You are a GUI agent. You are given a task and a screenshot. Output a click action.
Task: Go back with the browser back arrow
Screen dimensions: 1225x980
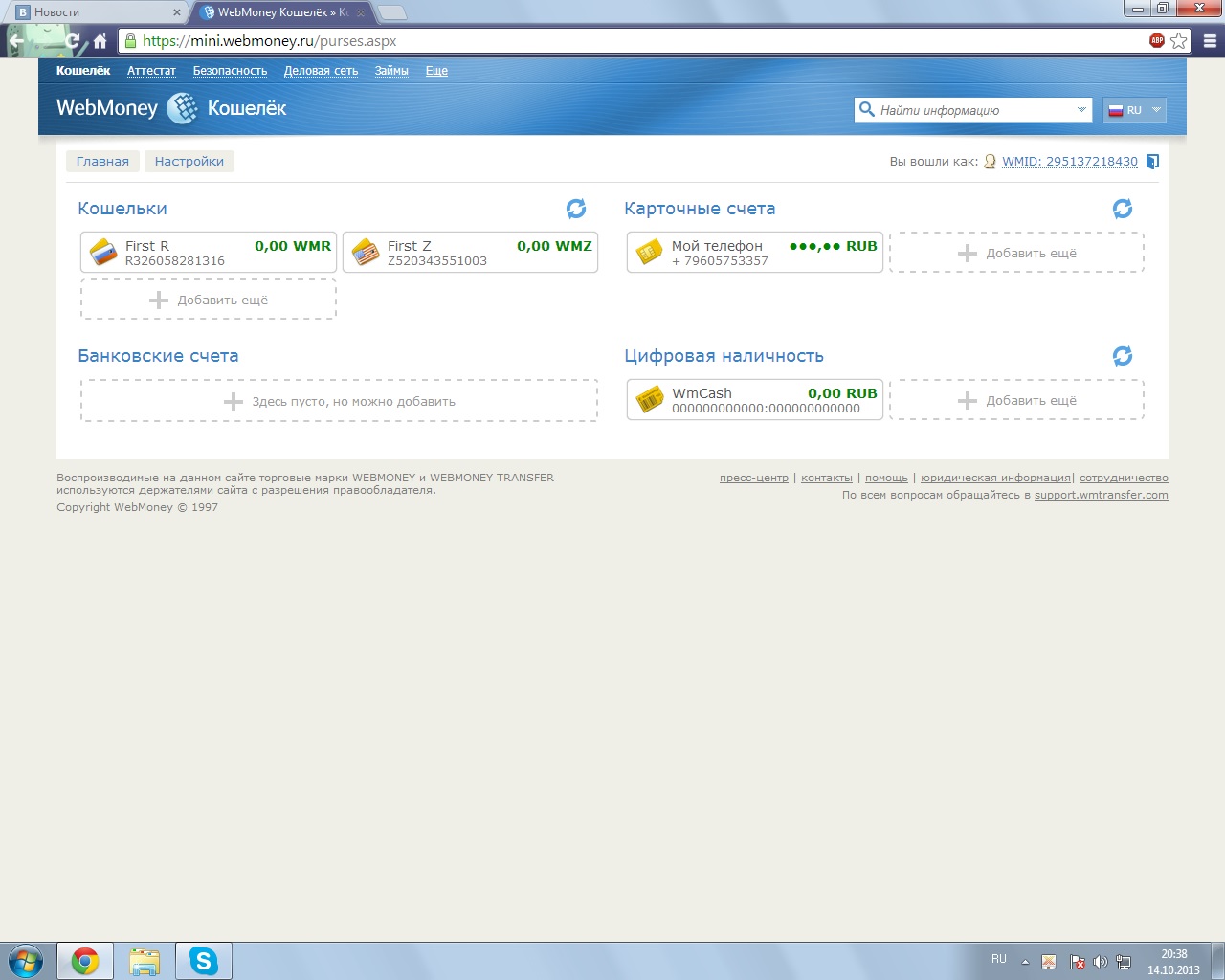(x=17, y=41)
